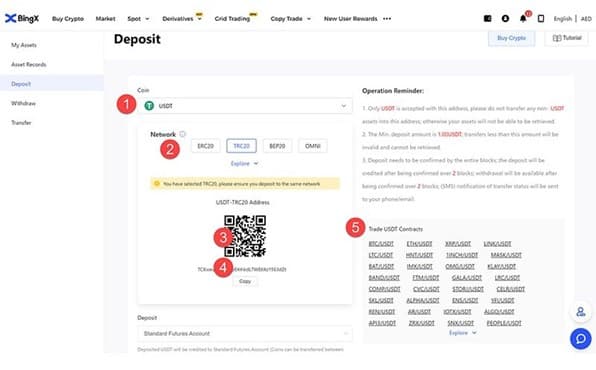
Task: Open PEOPLE/USDT contract link
Action: tap(504, 323)
